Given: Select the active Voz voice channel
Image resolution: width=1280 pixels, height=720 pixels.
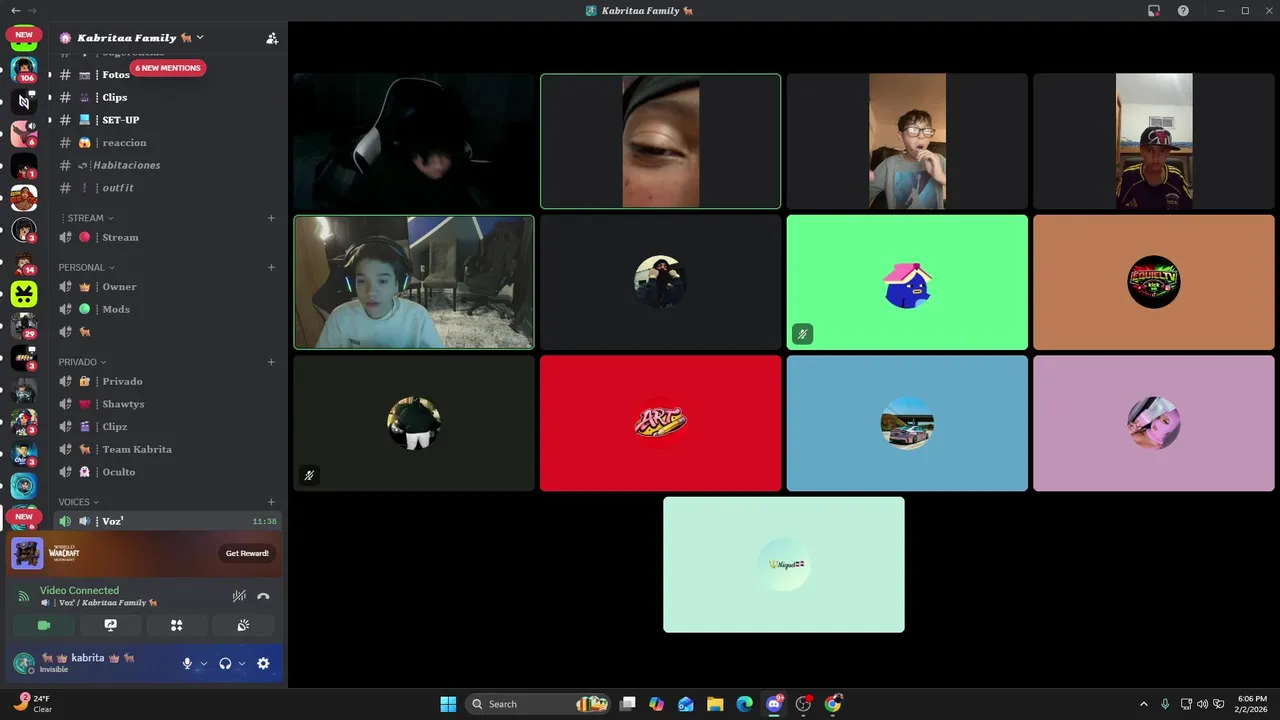Looking at the screenshot, I should pos(168,521).
